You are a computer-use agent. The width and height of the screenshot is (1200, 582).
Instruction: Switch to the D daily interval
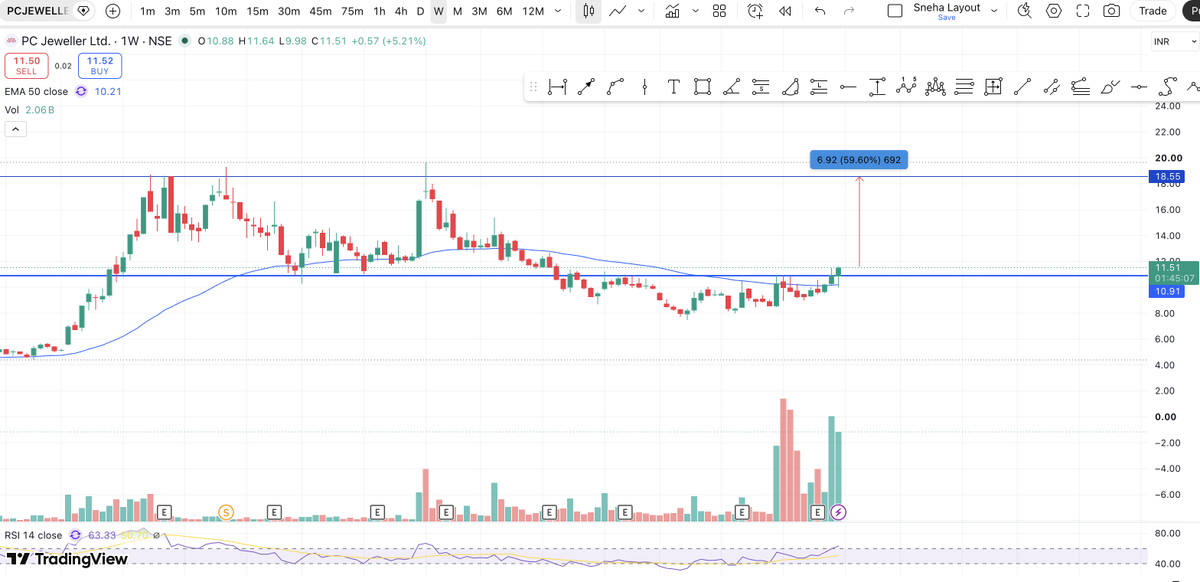click(420, 11)
